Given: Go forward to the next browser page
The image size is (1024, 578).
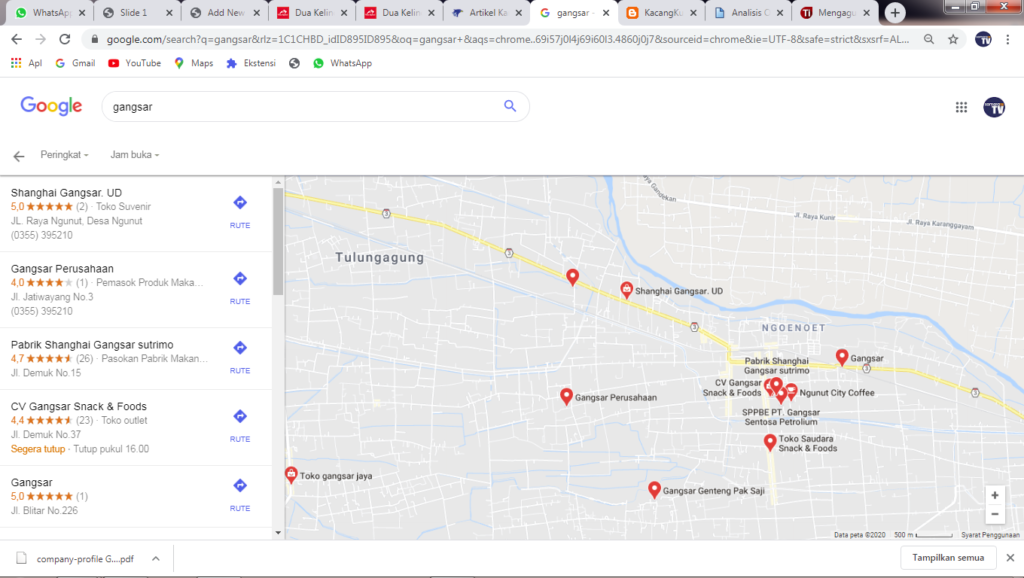Looking at the screenshot, I should coord(40,39).
